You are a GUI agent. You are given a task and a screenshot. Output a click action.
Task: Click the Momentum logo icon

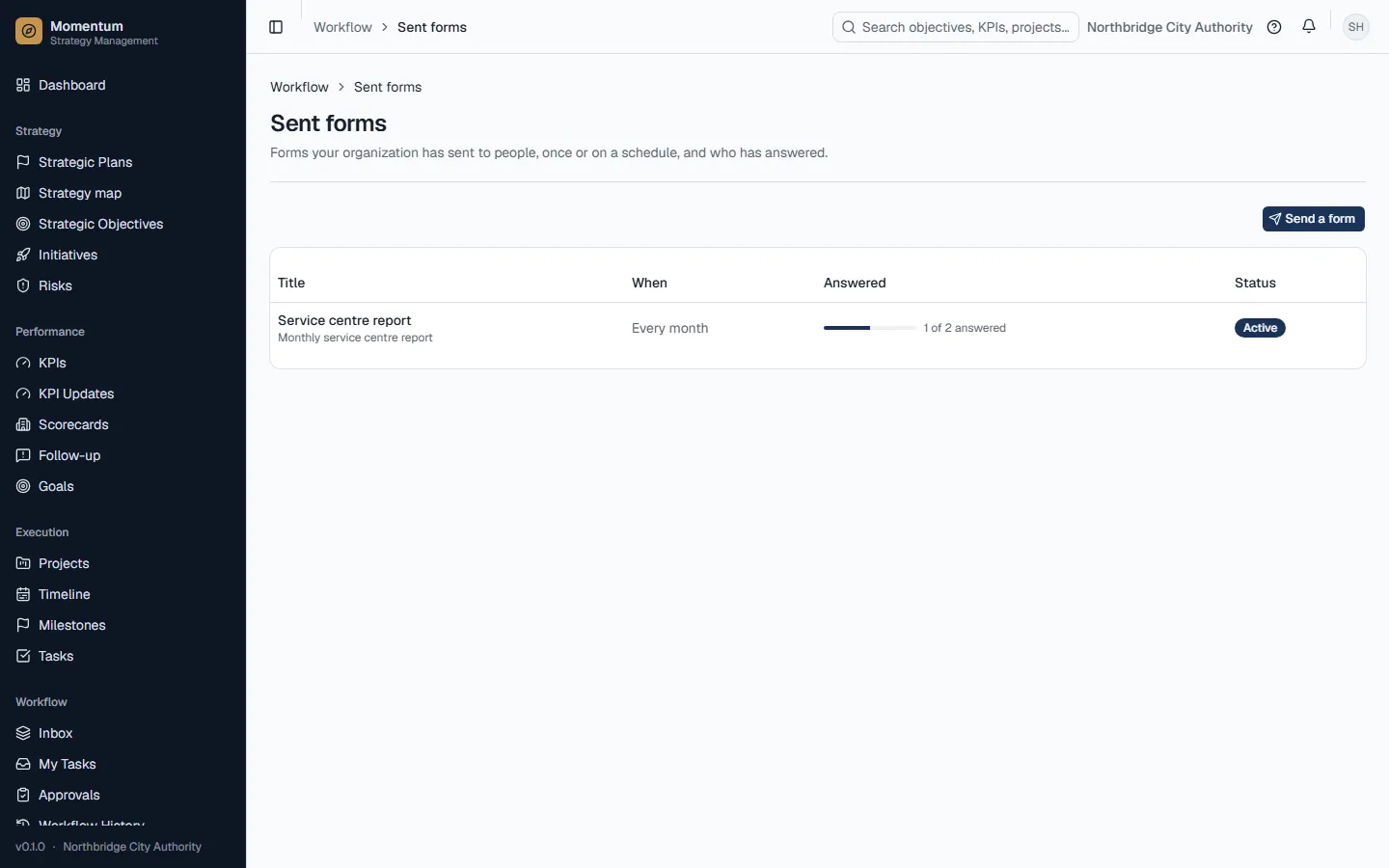tap(29, 32)
